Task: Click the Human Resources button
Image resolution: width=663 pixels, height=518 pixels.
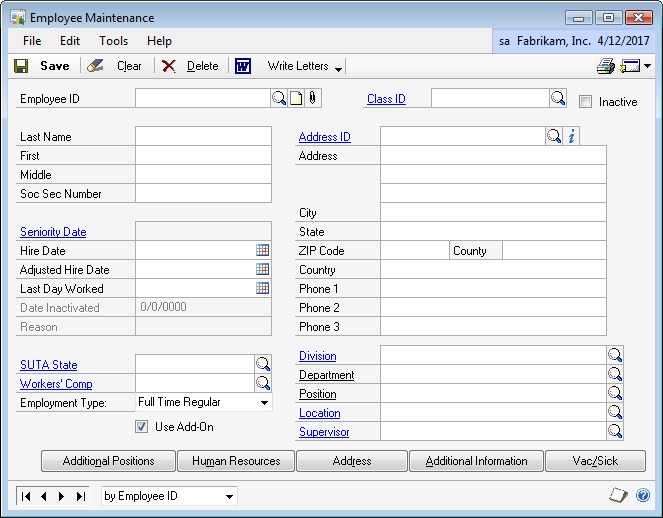Action: coord(236,461)
